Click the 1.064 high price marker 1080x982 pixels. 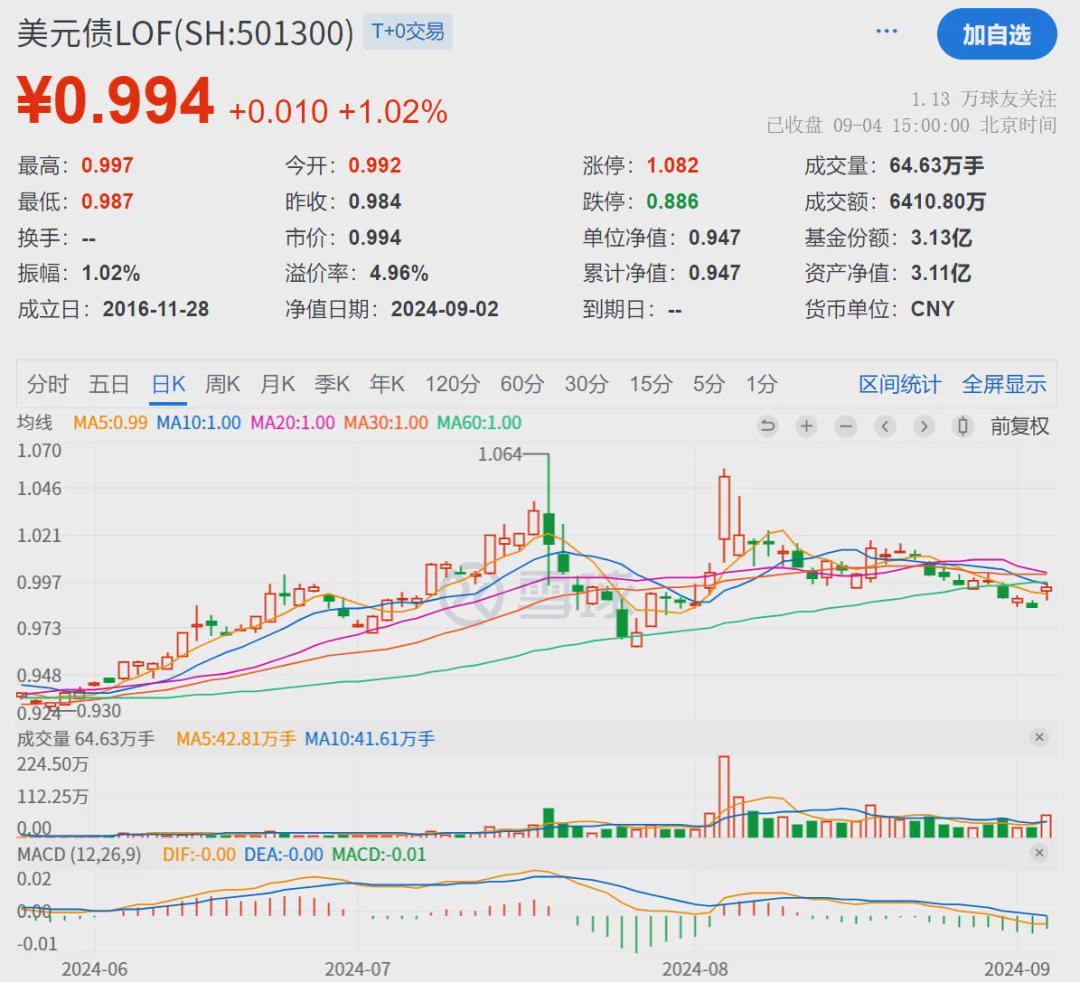click(500, 455)
